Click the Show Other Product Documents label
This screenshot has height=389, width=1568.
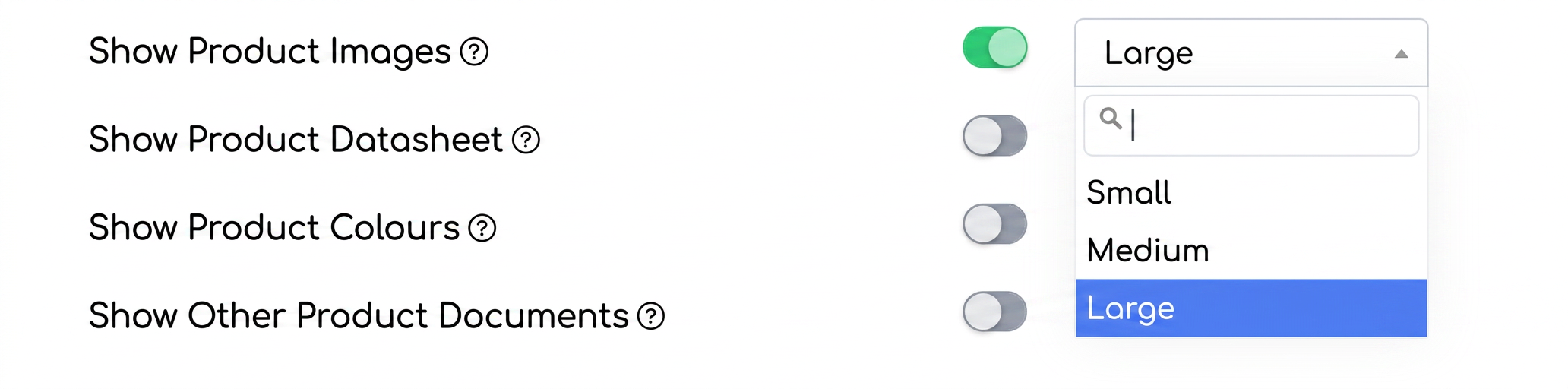point(359,316)
